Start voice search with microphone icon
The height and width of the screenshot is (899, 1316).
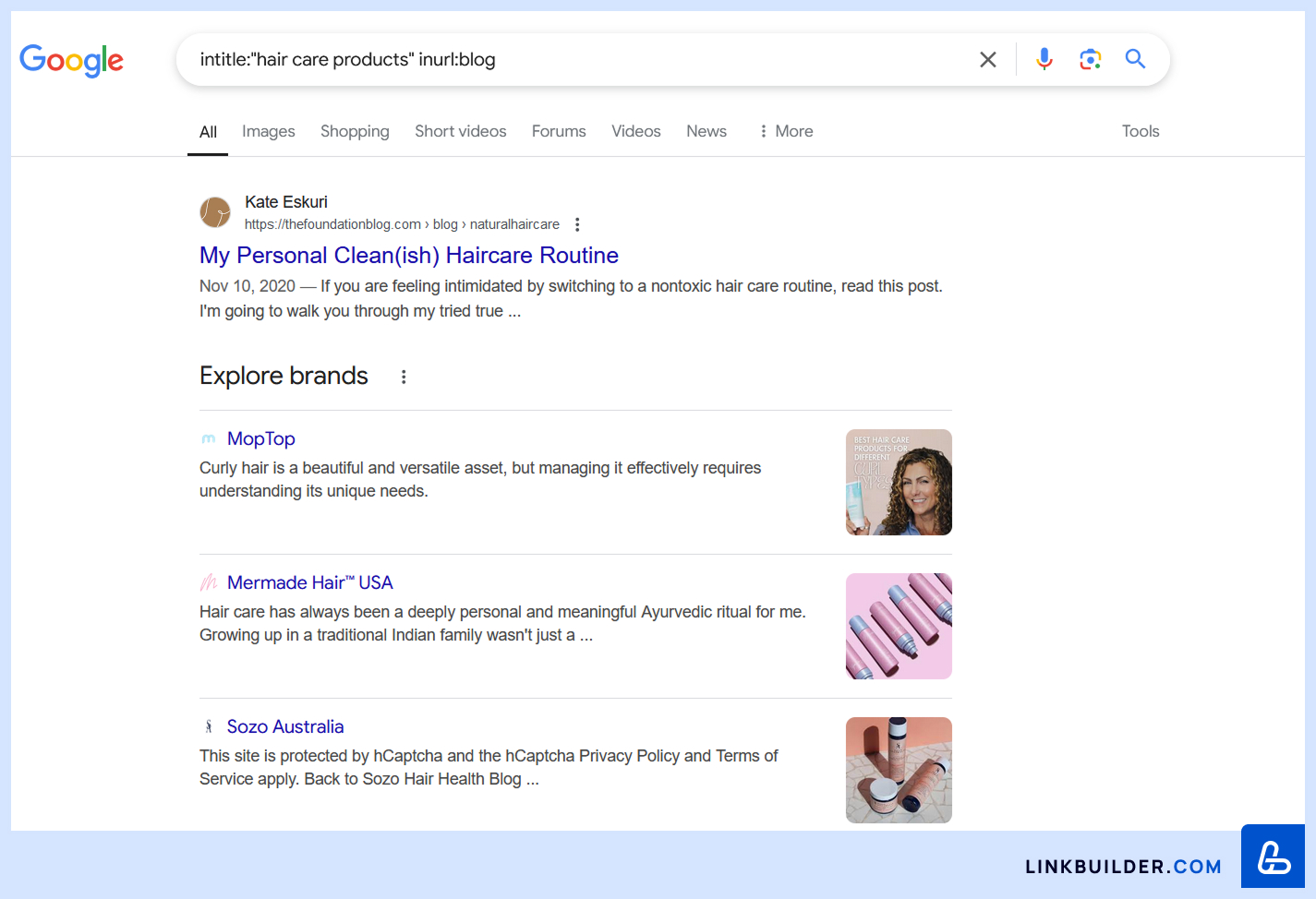pos(1044,59)
